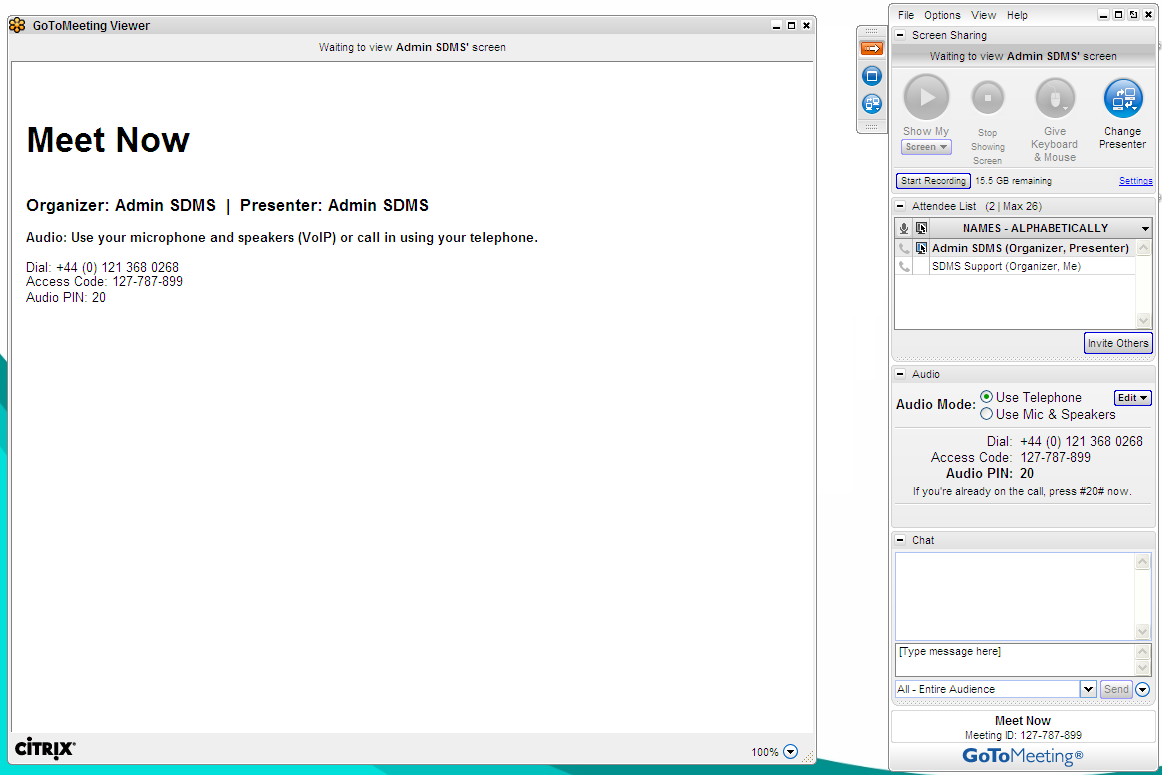Maximize the GoToMeeting Viewer window
Viewport: 1162px width, 775px height.
[791, 25]
